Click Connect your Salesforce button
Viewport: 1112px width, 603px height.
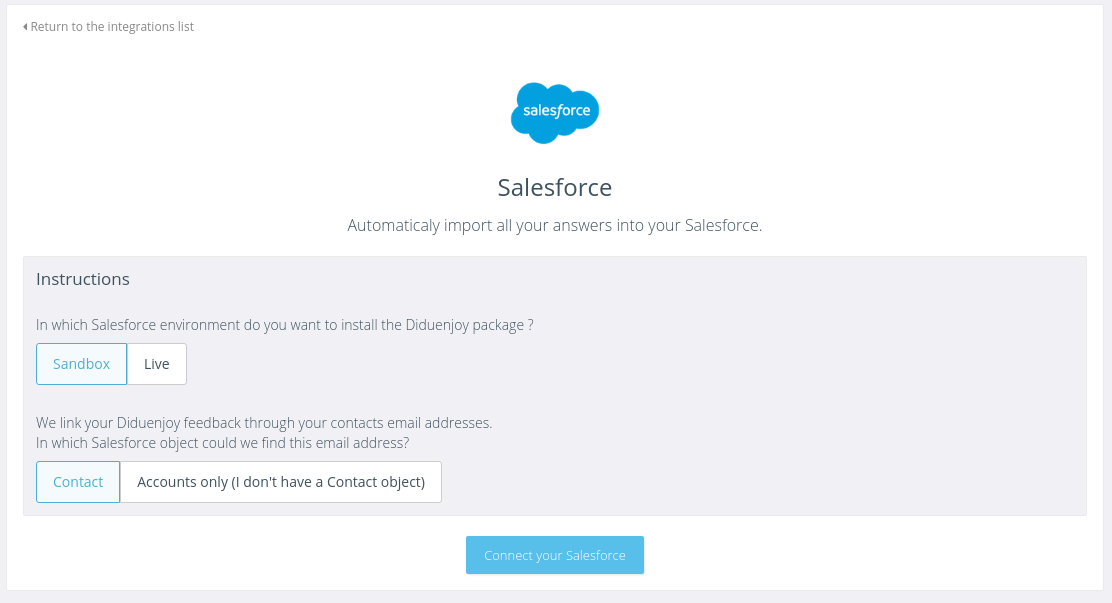pos(555,555)
